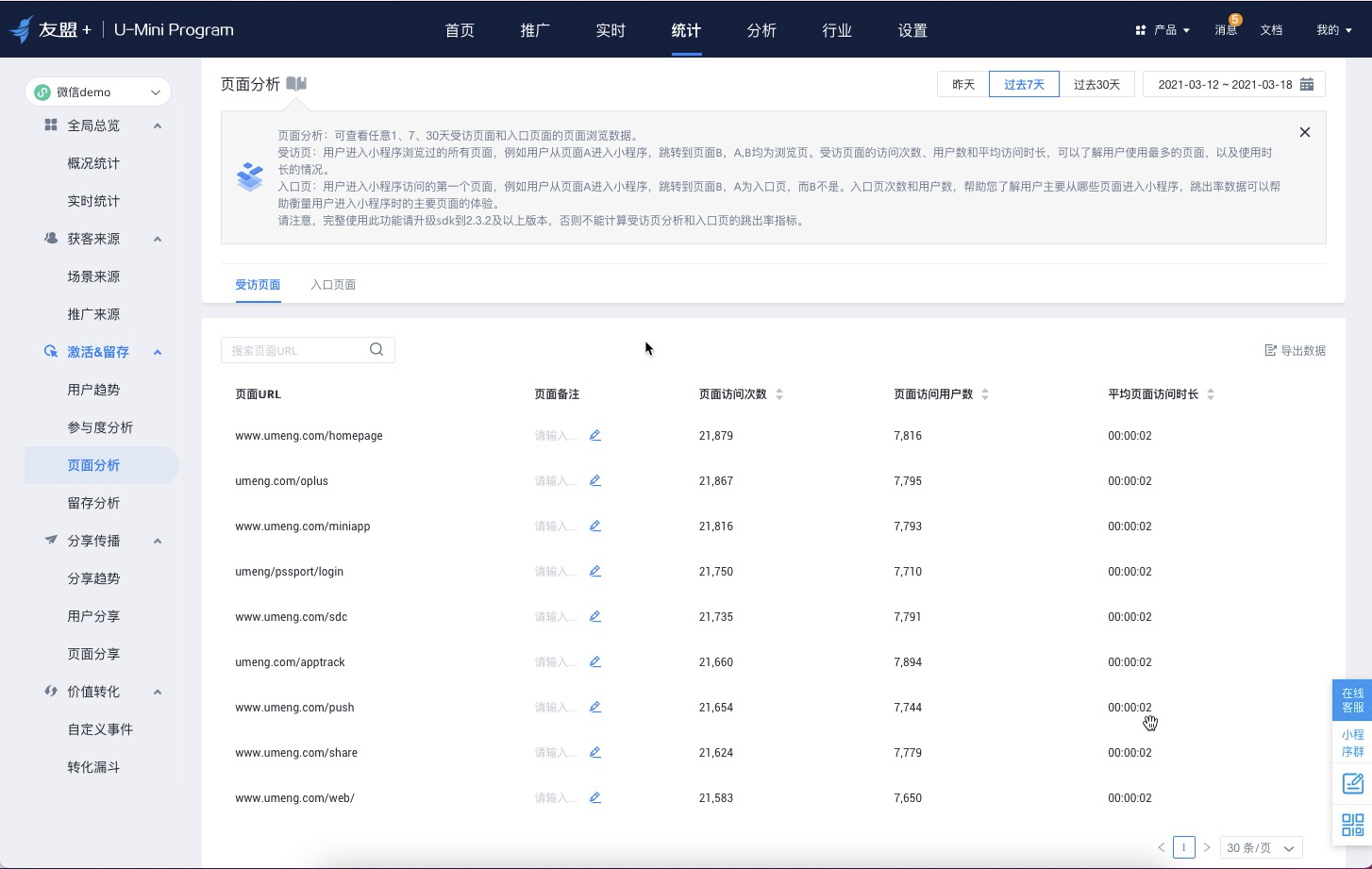The height and width of the screenshot is (869, 1372).
Task: Open the feedback edit icon on right sidebar
Action: tap(1352, 783)
